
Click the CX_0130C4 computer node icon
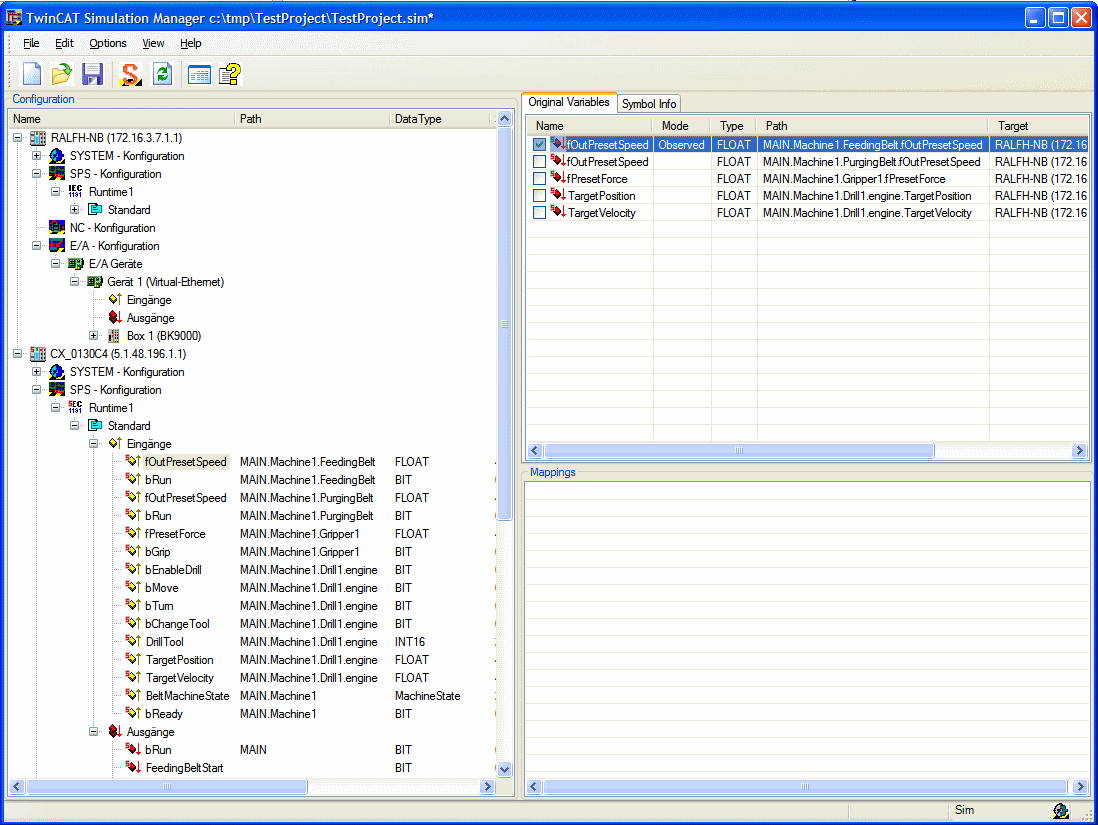[38, 354]
